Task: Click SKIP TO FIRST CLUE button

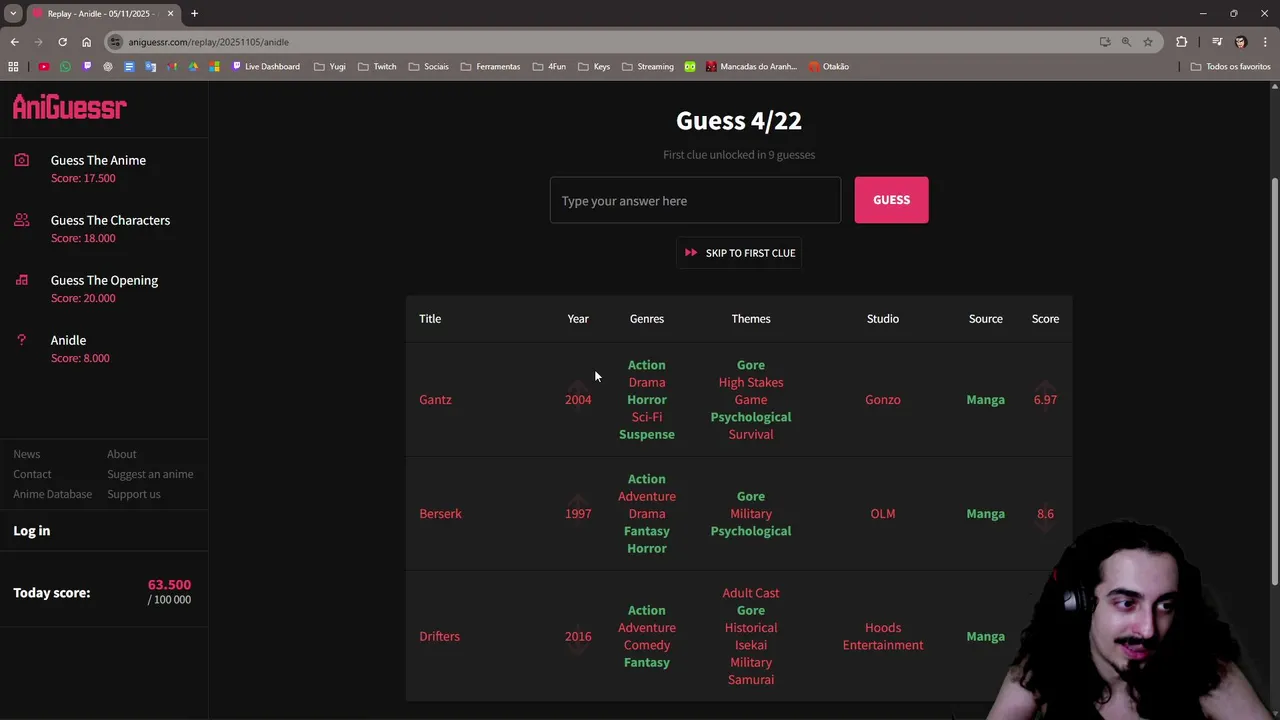Action: (x=739, y=253)
